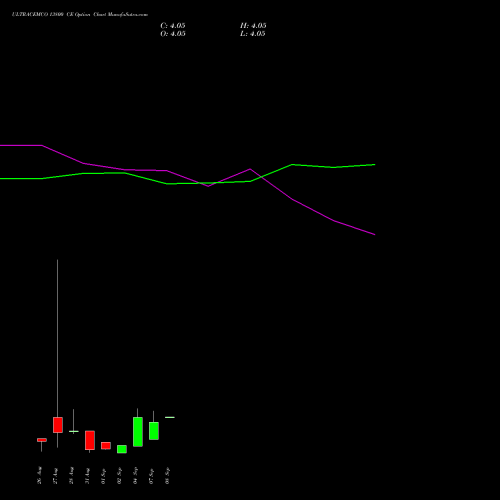
Task: Click the 07 Sep date label
Action: click(152, 475)
